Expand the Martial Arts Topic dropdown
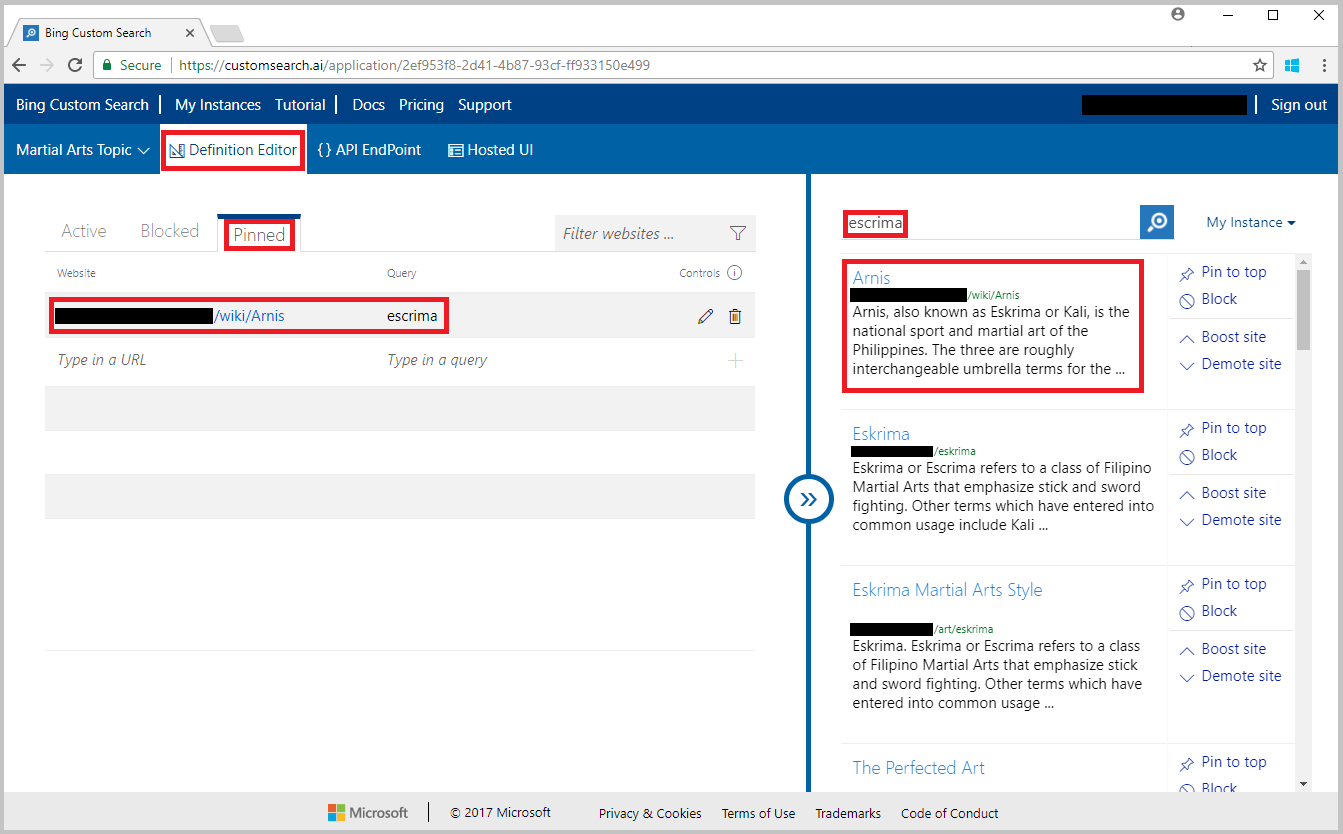The height and width of the screenshot is (834, 1343). pyautogui.click(x=79, y=149)
